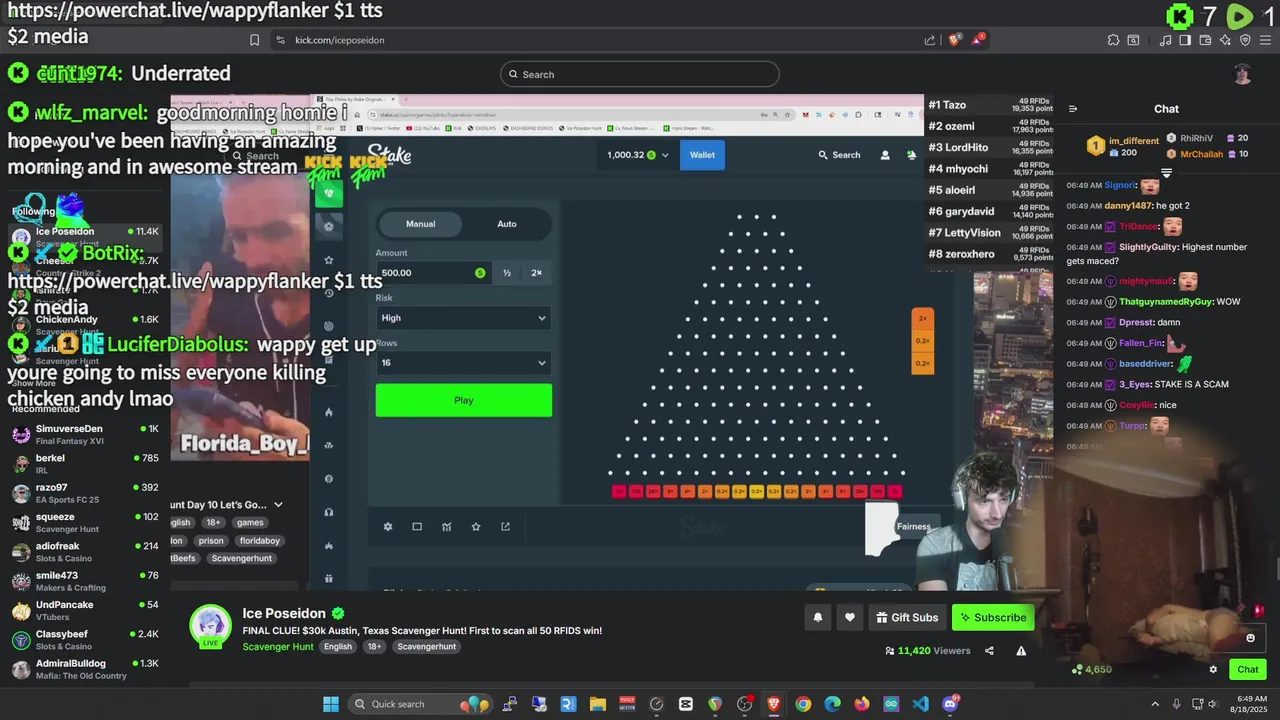Open Ice Poseidon channel in sidebar

pos(85,237)
